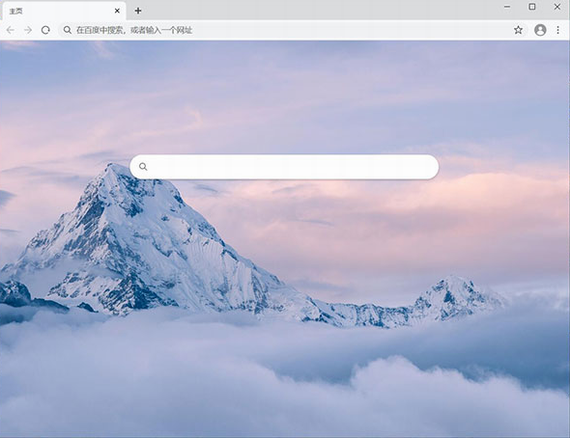570x438 pixels.
Task: Click the empty tab strip area beside the plus
Action: click(320, 10)
